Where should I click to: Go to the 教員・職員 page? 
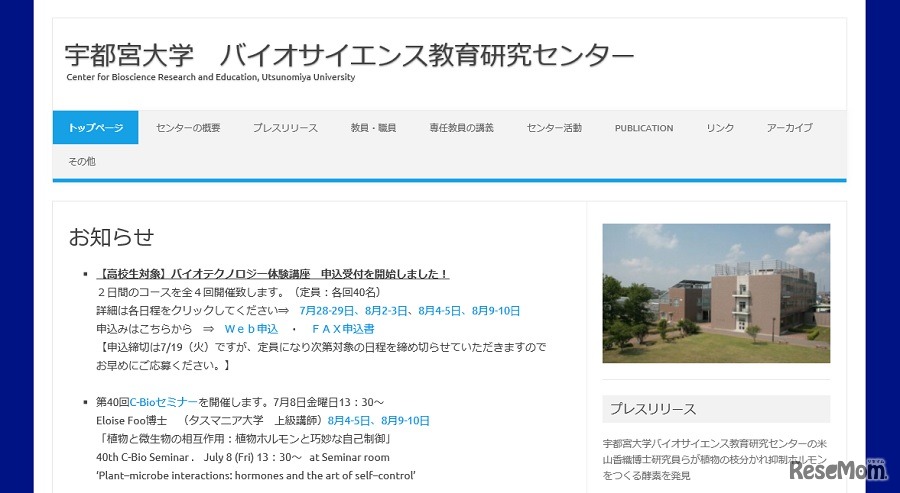coord(374,127)
